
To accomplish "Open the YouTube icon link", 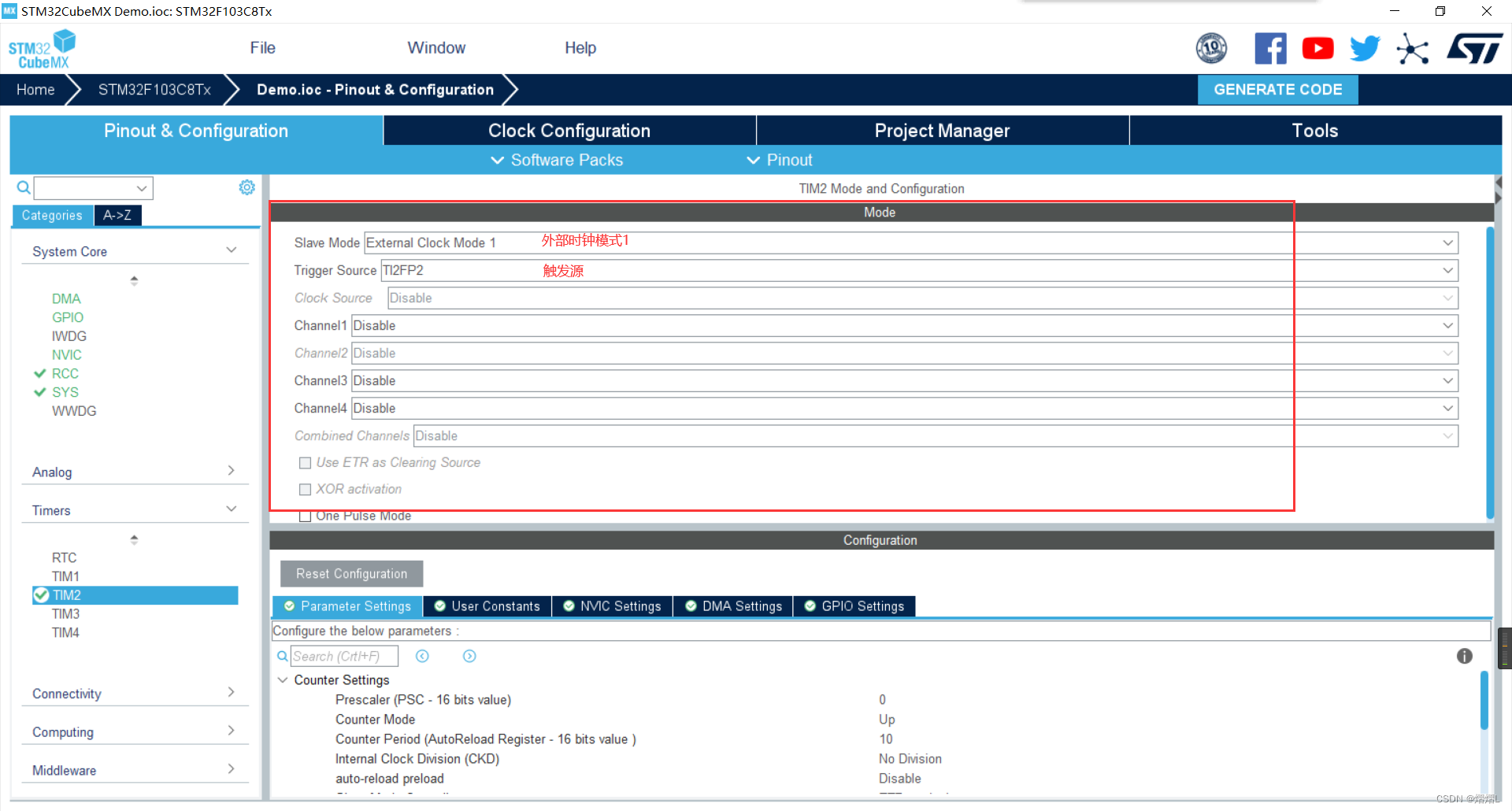I will click(x=1317, y=48).
